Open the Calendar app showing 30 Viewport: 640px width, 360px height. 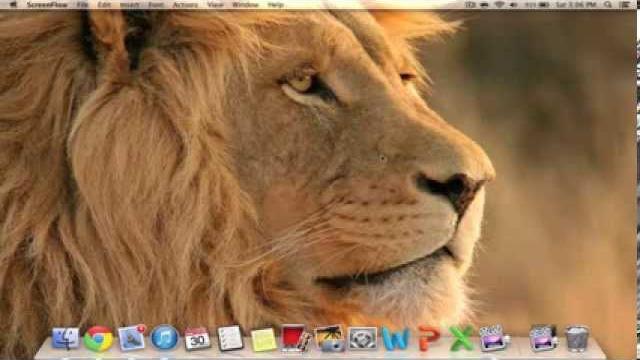[x=198, y=338]
